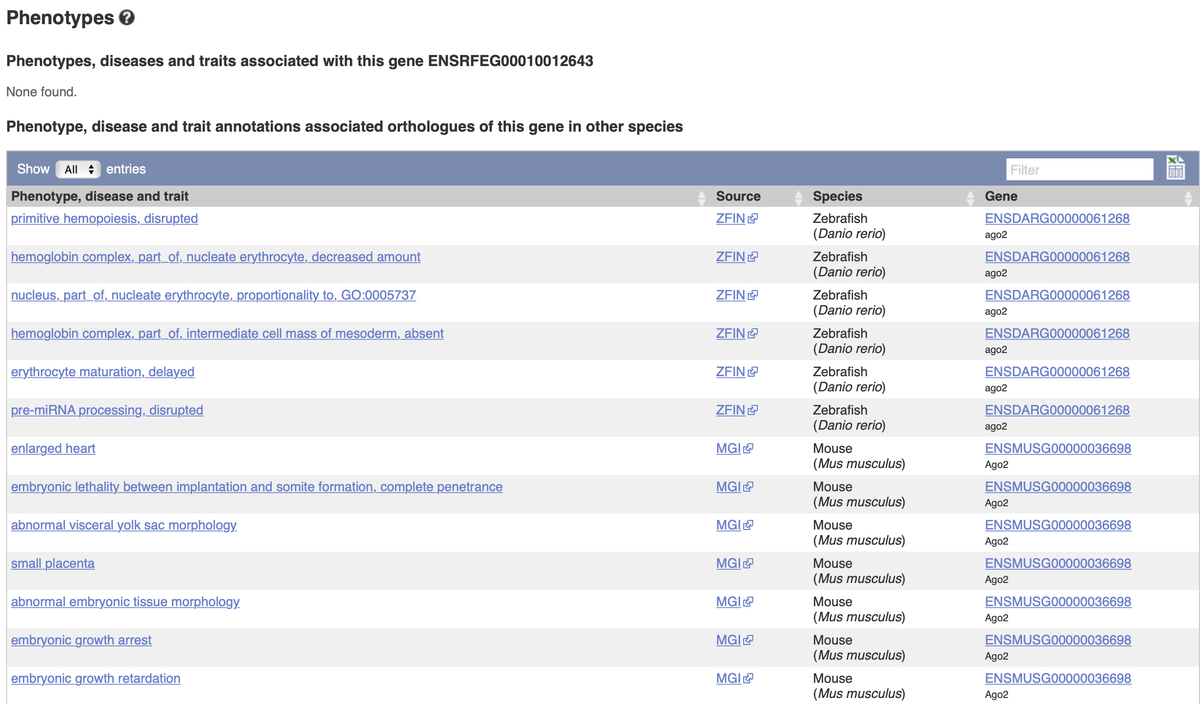The width and height of the screenshot is (1200, 704).
Task: Open the Show entries dropdown
Action: (x=78, y=169)
